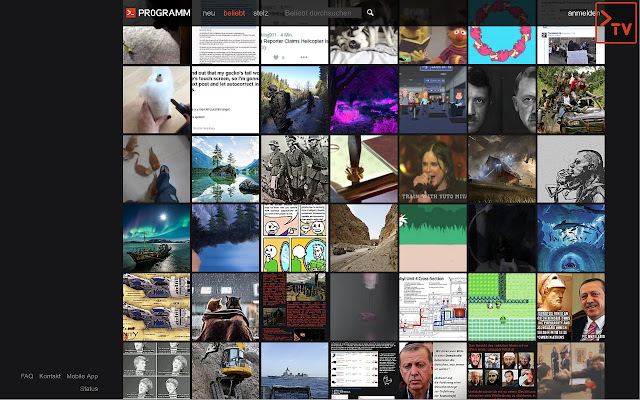Select the 'beliebt' tab

pyautogui.click(x=234, y=13)
